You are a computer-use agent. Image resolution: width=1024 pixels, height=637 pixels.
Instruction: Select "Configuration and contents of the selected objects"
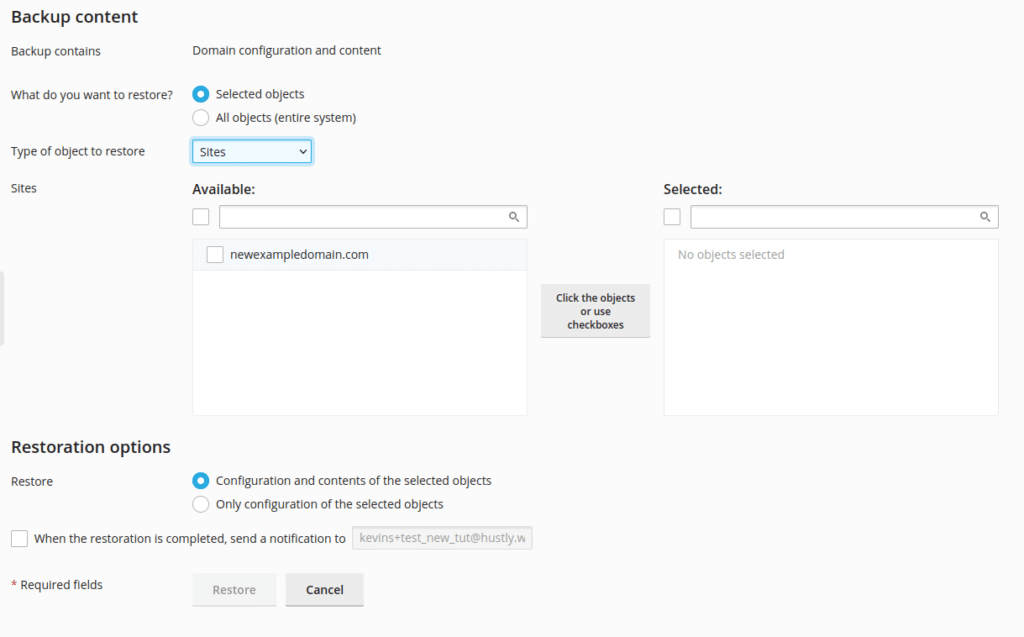[x=200, y=480]
